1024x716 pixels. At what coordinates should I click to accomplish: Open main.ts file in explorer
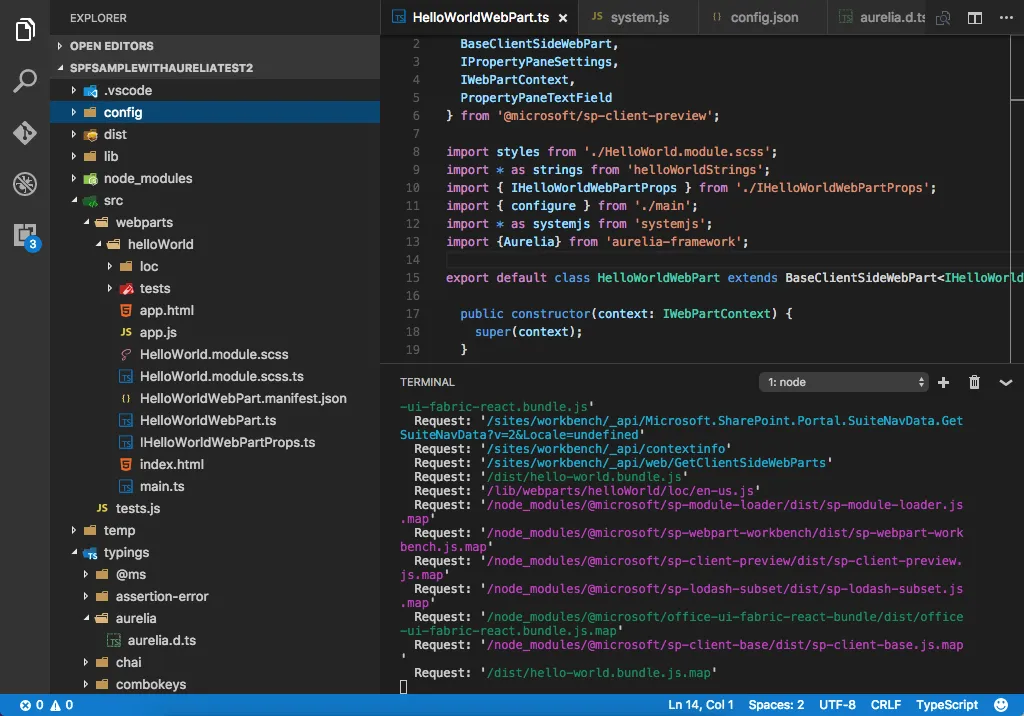click(x=161, y=486)
